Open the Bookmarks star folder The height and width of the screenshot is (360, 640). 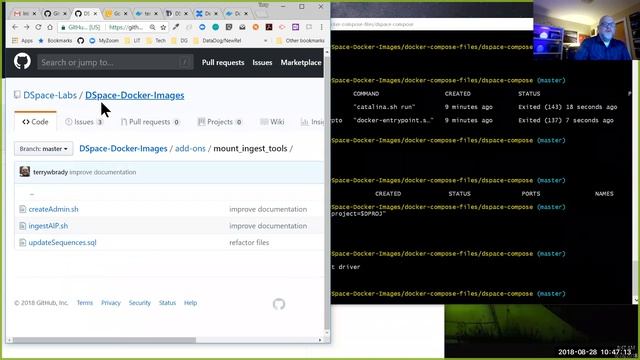click(55, 40)
